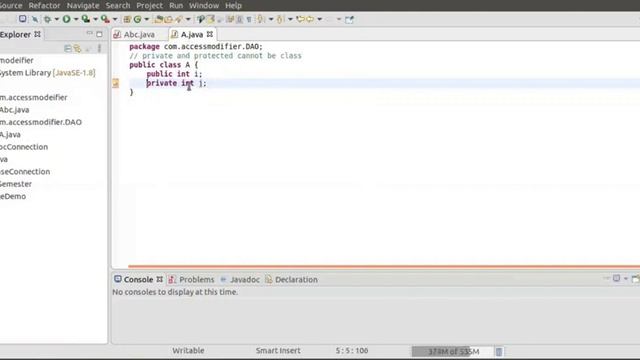Open the Previous Annotation dropdown arrow
Screen dimensions: 640x360
pyautogui.click(x=290, y=19)
